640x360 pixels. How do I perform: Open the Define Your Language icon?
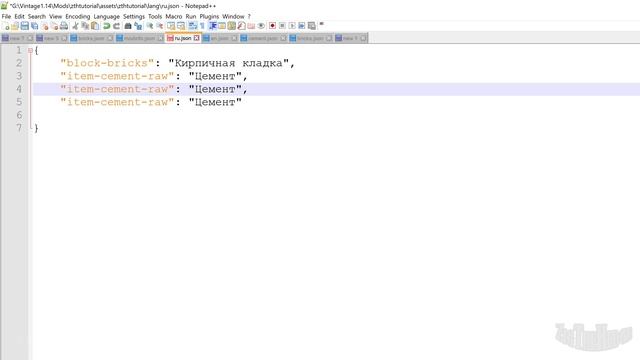click(222, 26)
